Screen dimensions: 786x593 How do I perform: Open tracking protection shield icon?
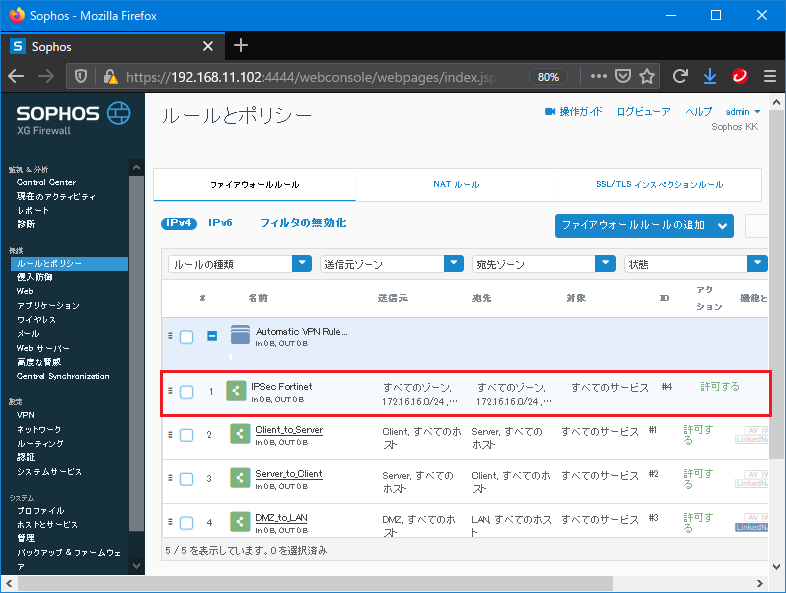click(81, 76)
